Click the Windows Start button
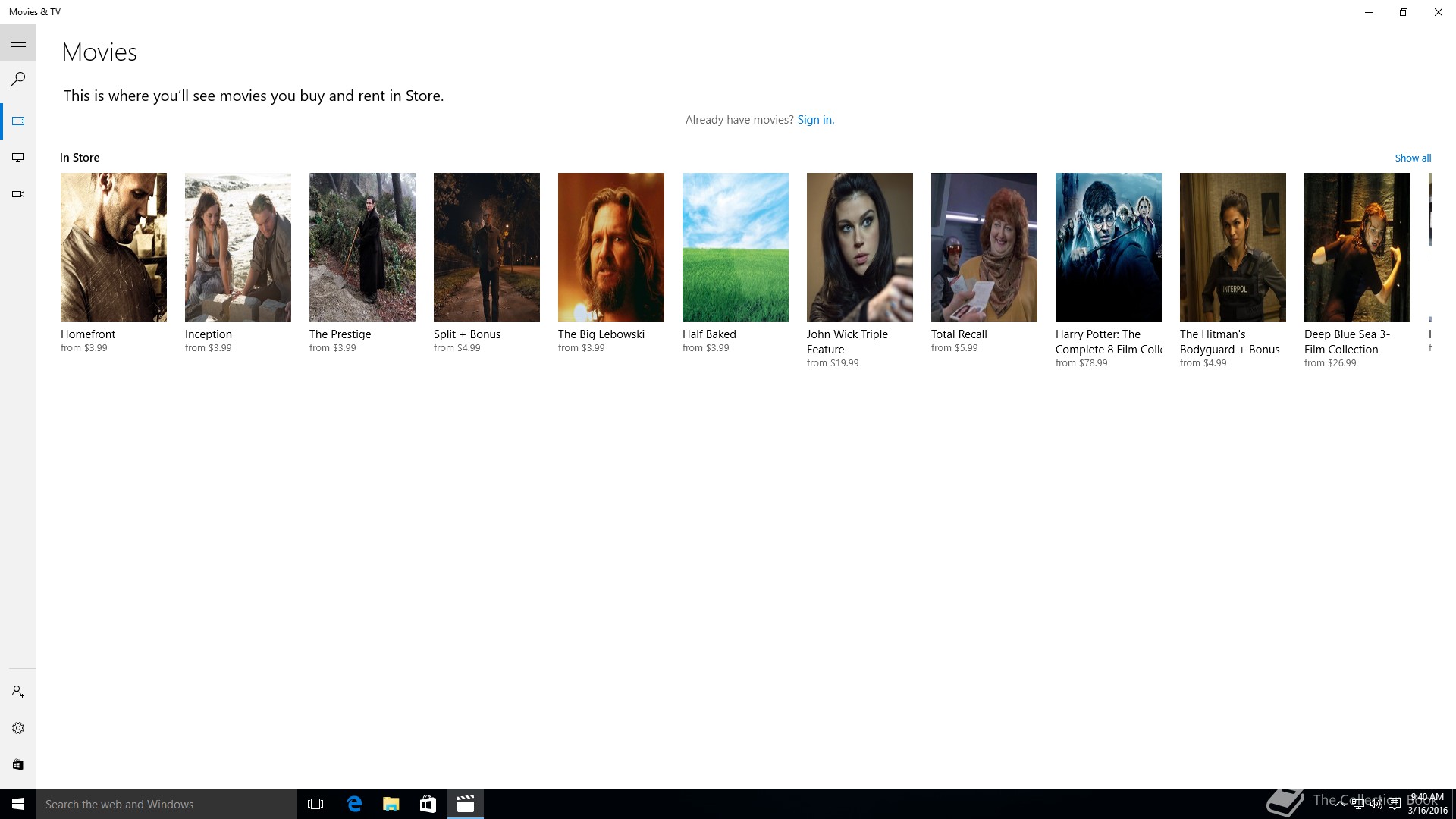Viewport: 1456px width, 819px height. point(18,804)
